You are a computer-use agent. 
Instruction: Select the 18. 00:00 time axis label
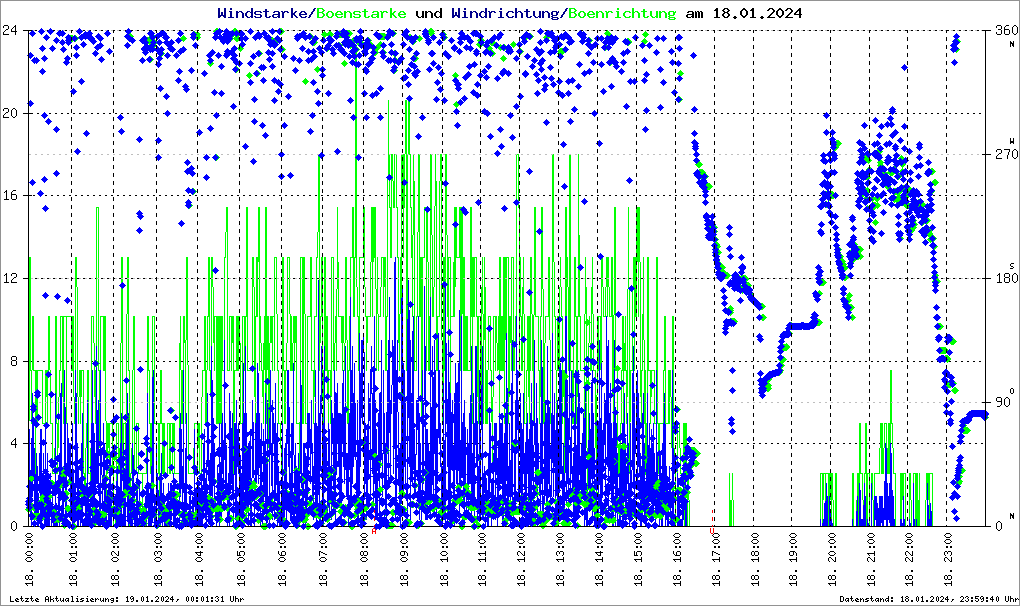pyautogui.click(x=30, y=559)
